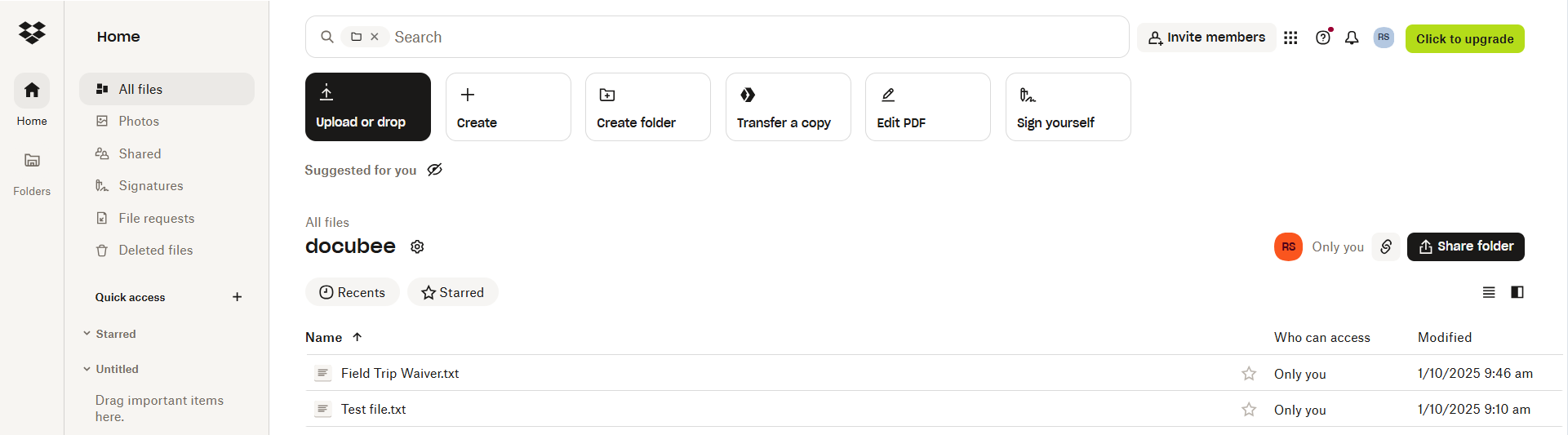Image resolution: width=1568 pixels, height=435 pixels.
Task: Select the Recents filter chip
Action: (x=352, y=292)
